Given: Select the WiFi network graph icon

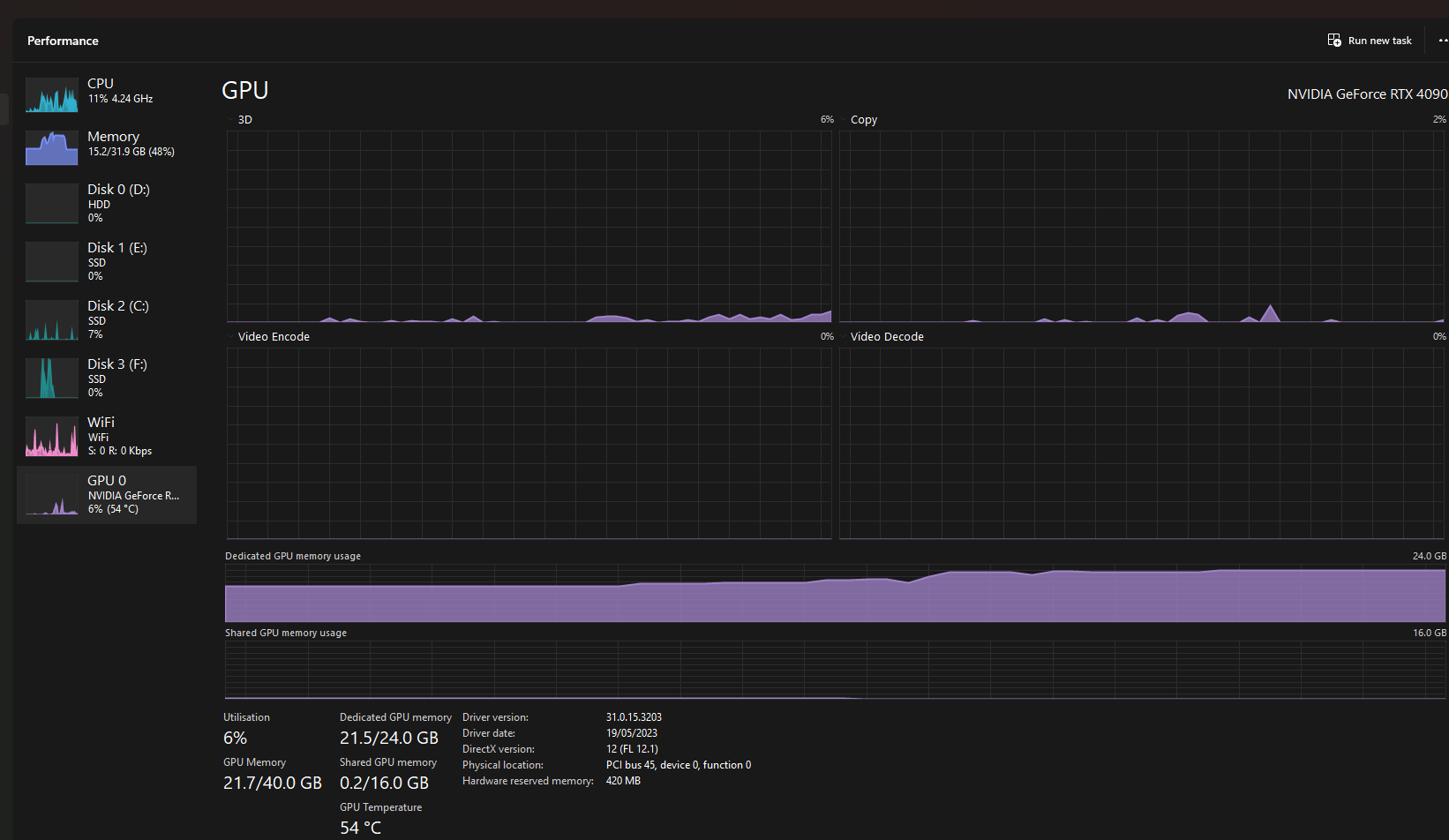Looking at the screenshot, I should pos(51,436).
